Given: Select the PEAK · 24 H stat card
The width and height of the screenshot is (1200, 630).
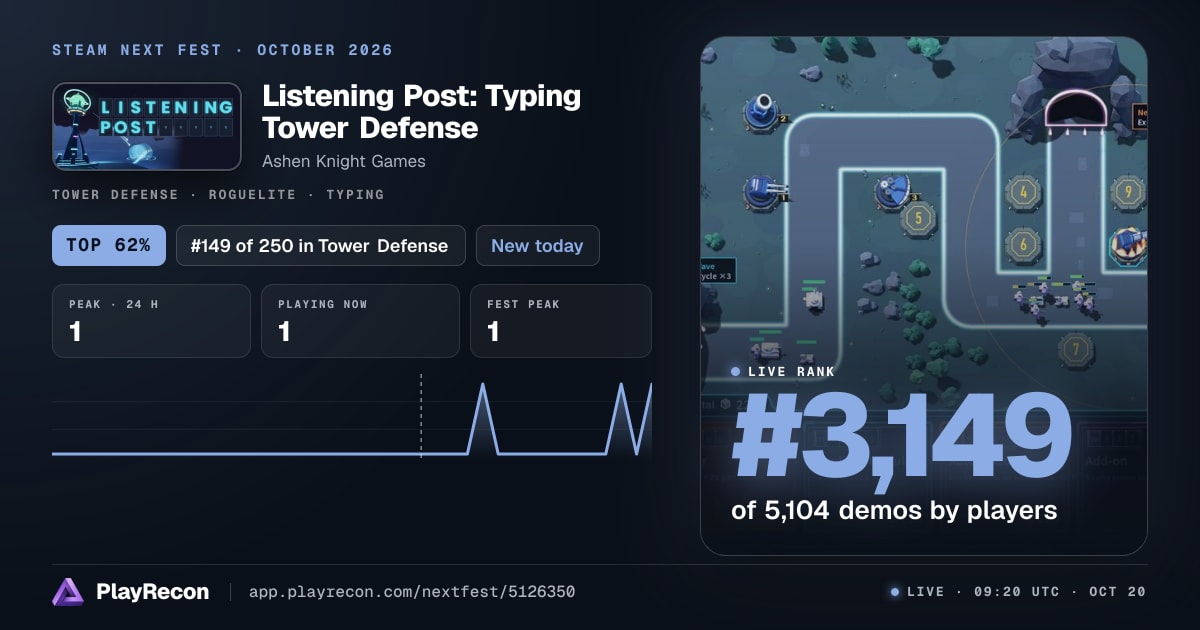Looking at the screenshot, I should point(151,321).
